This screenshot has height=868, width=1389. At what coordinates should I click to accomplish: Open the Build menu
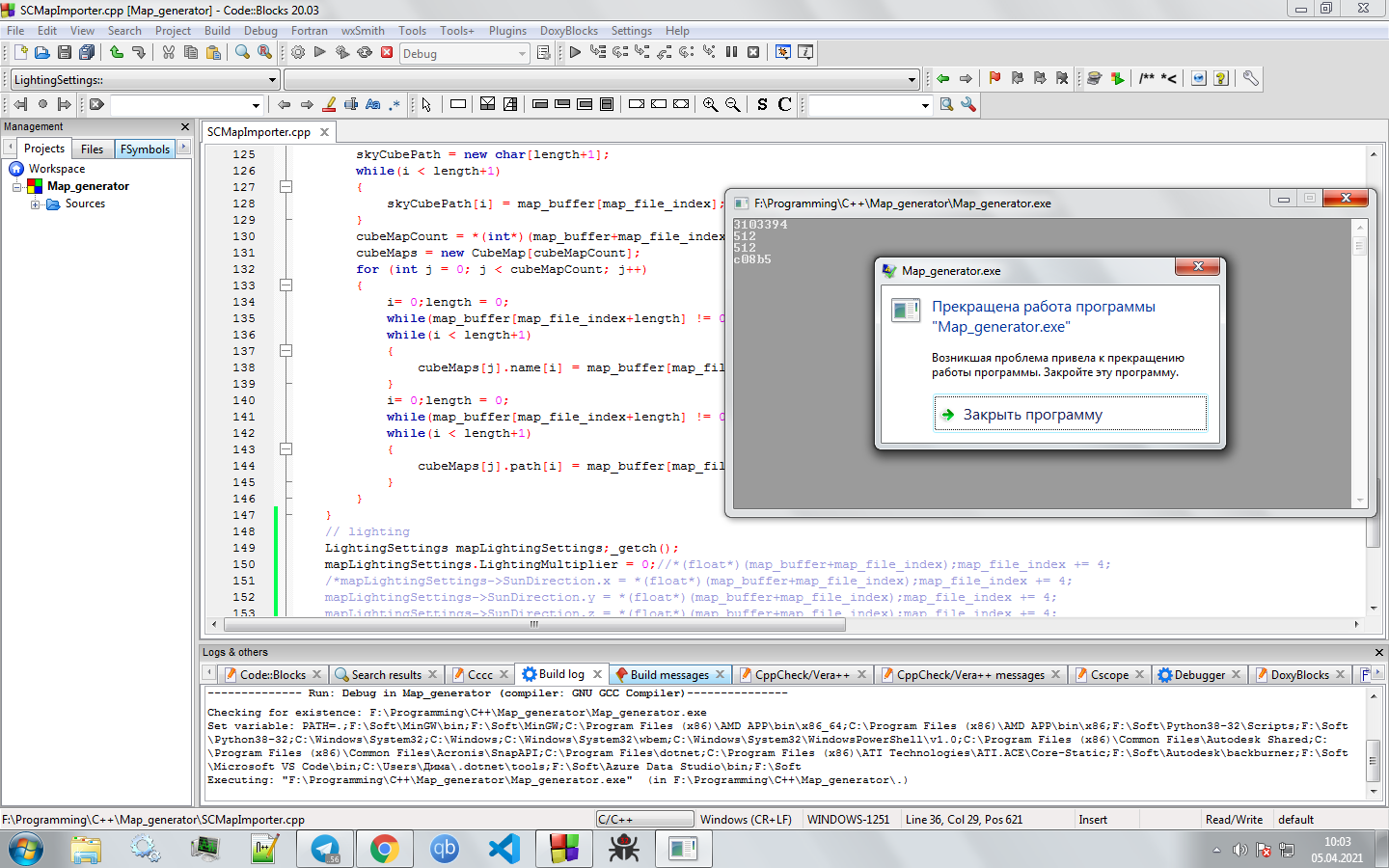click(217, 31)
